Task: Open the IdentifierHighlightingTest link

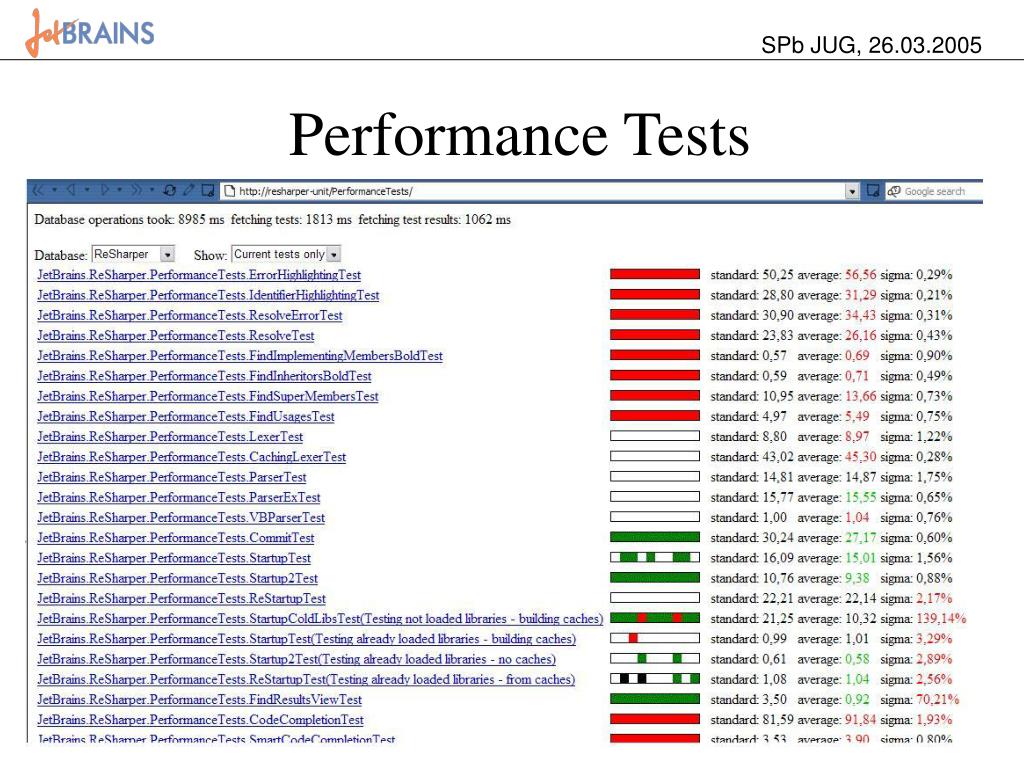Action: click(x=208, y=295)
